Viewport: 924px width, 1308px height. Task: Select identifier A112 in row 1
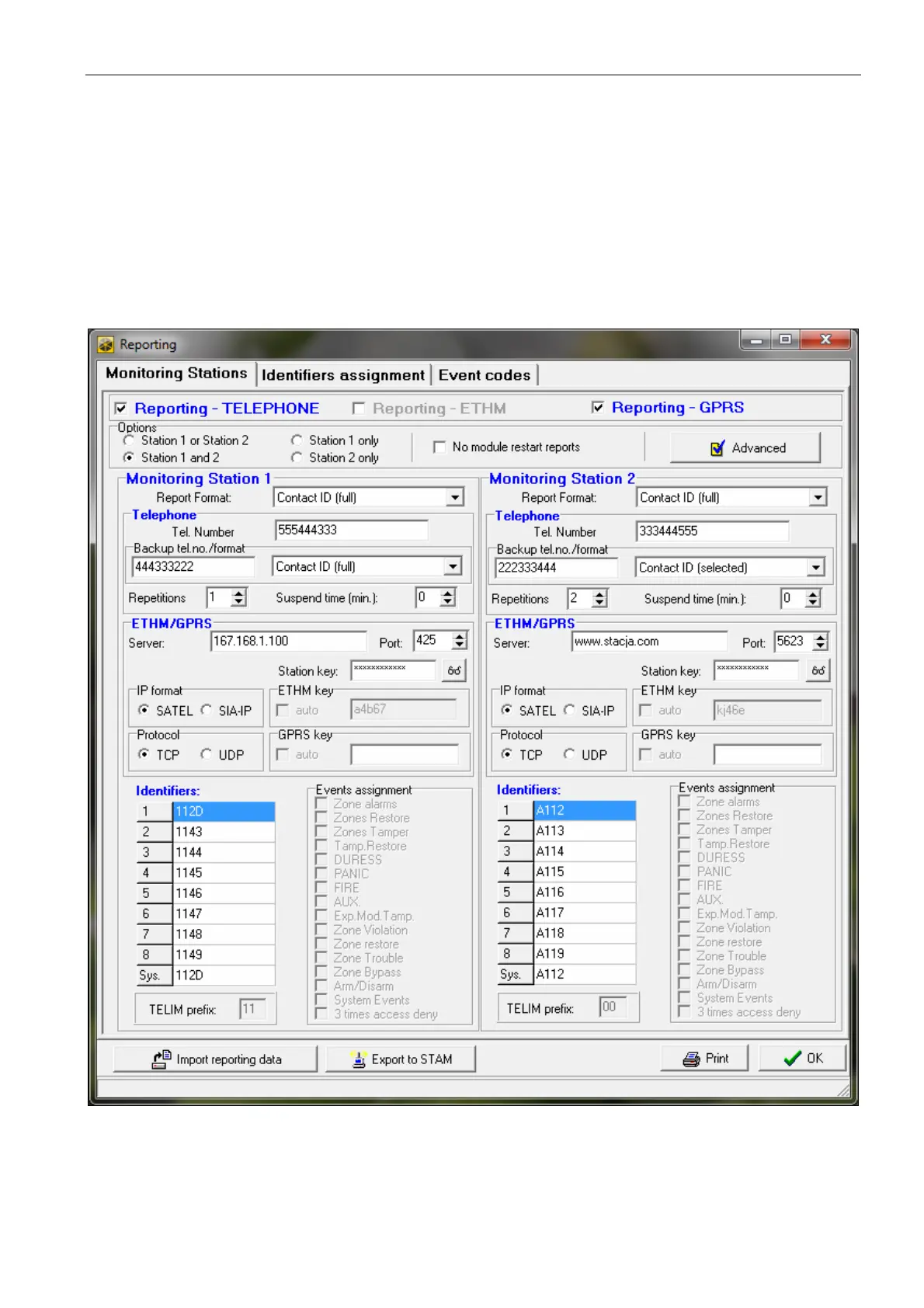(x=585, y=810)
